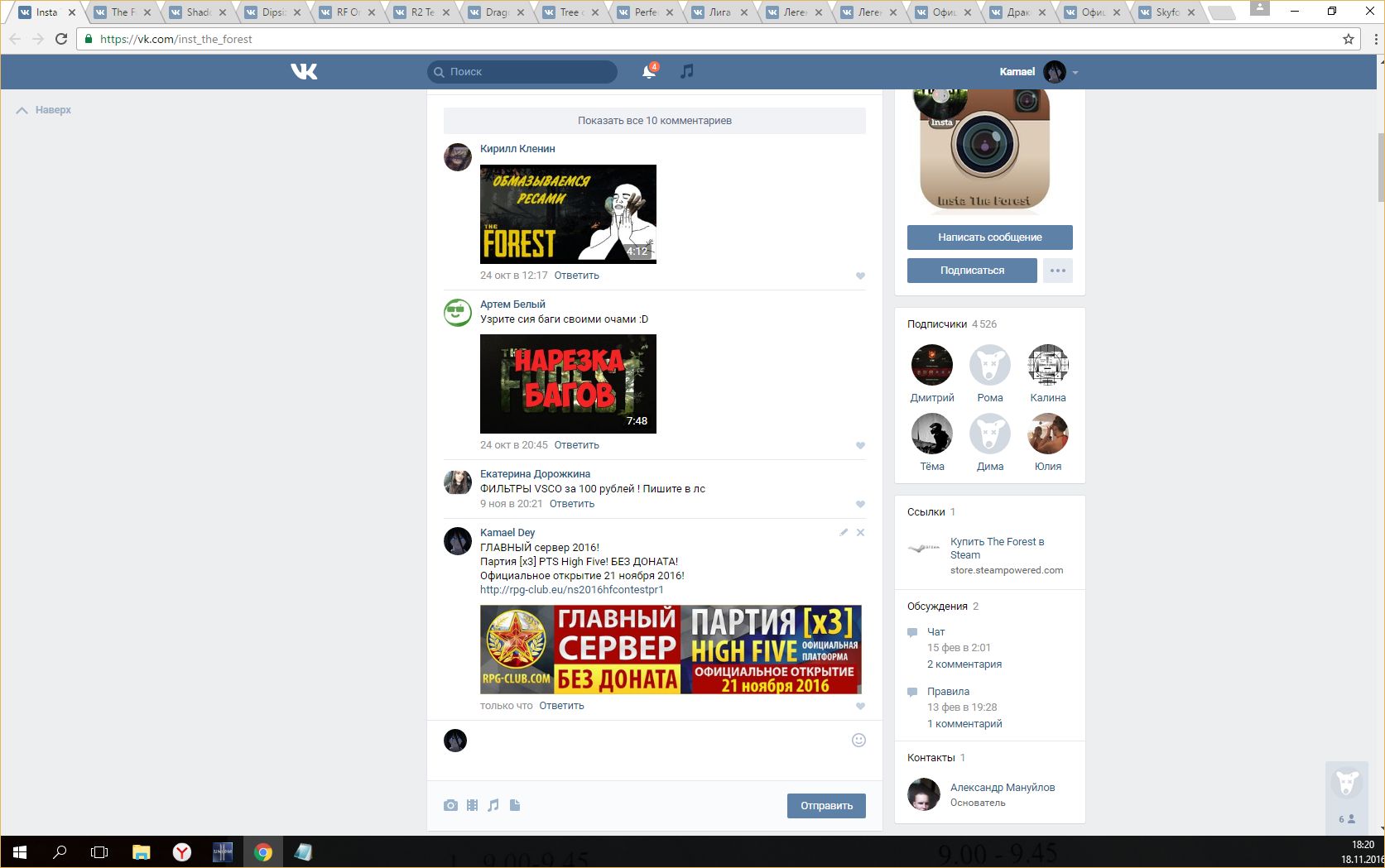1385x868 pixels.
Task: Switch to the R2 Te browser tab
Action: (x=421, y=12)
